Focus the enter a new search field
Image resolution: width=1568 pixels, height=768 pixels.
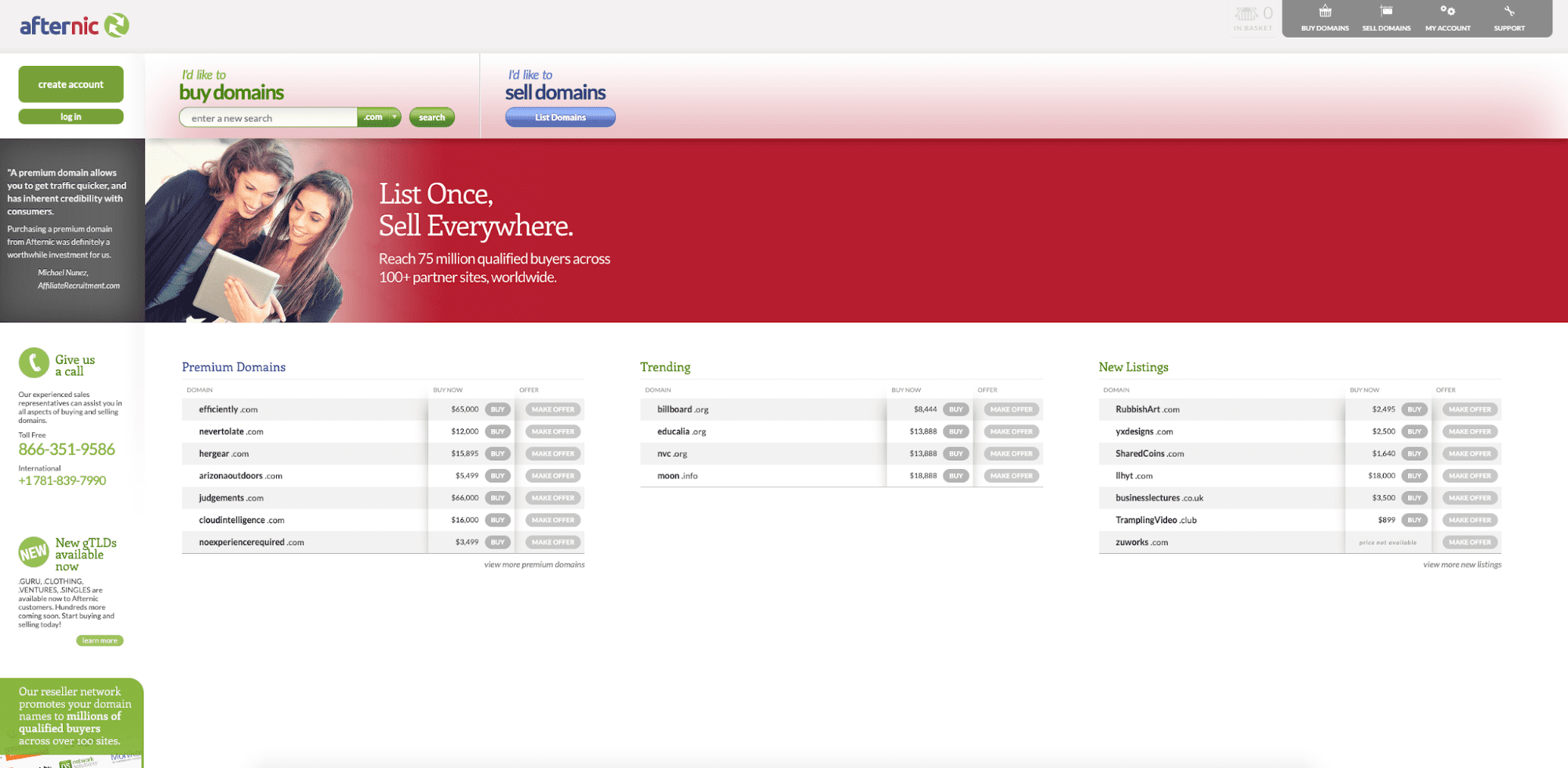click(x=268, y=118)
